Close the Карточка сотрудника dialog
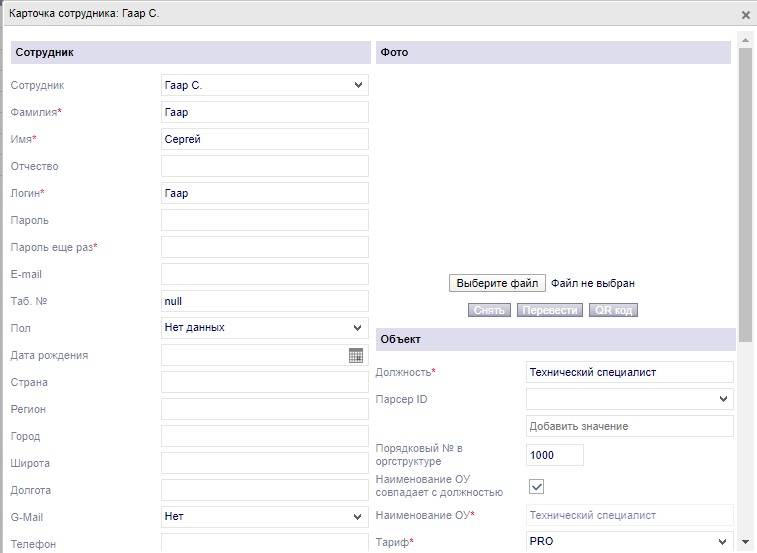757x553 pixels. click(x=745, y=15)
